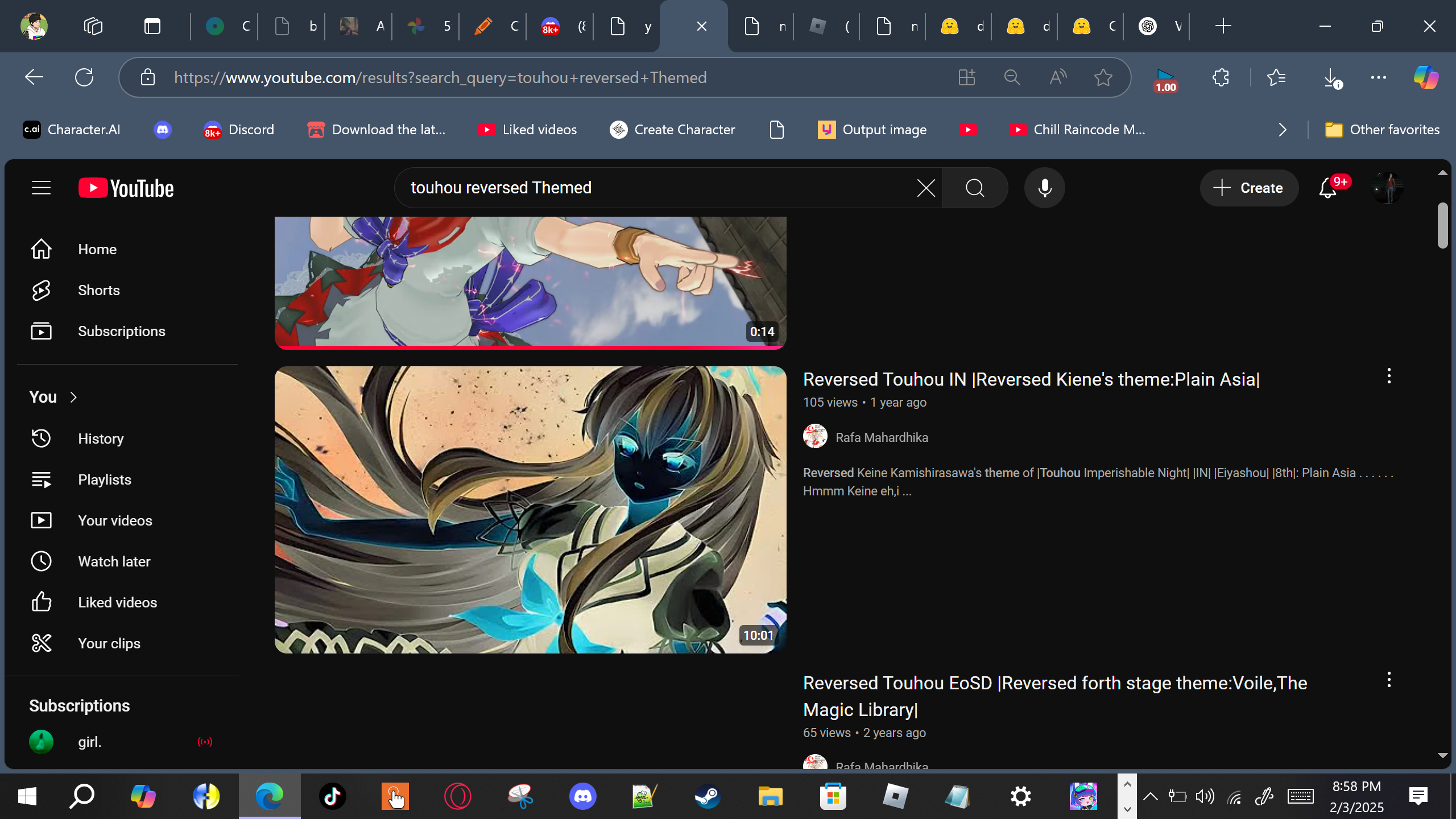
Task: Open the workspaces icon
Action: pyautogui.click(x=93, y=26)
